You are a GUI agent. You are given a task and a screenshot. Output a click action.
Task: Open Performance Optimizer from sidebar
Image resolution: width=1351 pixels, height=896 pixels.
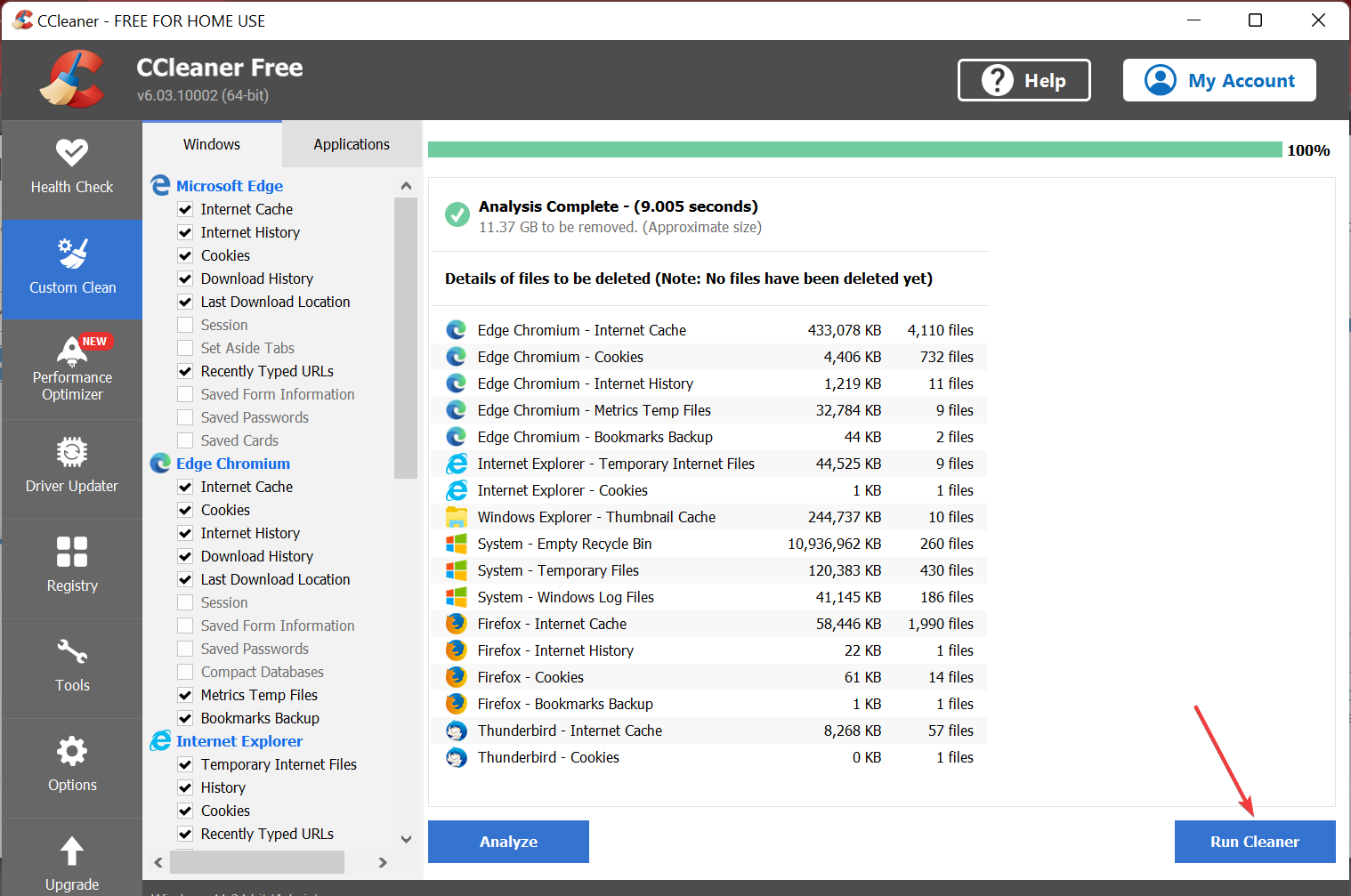72,369
